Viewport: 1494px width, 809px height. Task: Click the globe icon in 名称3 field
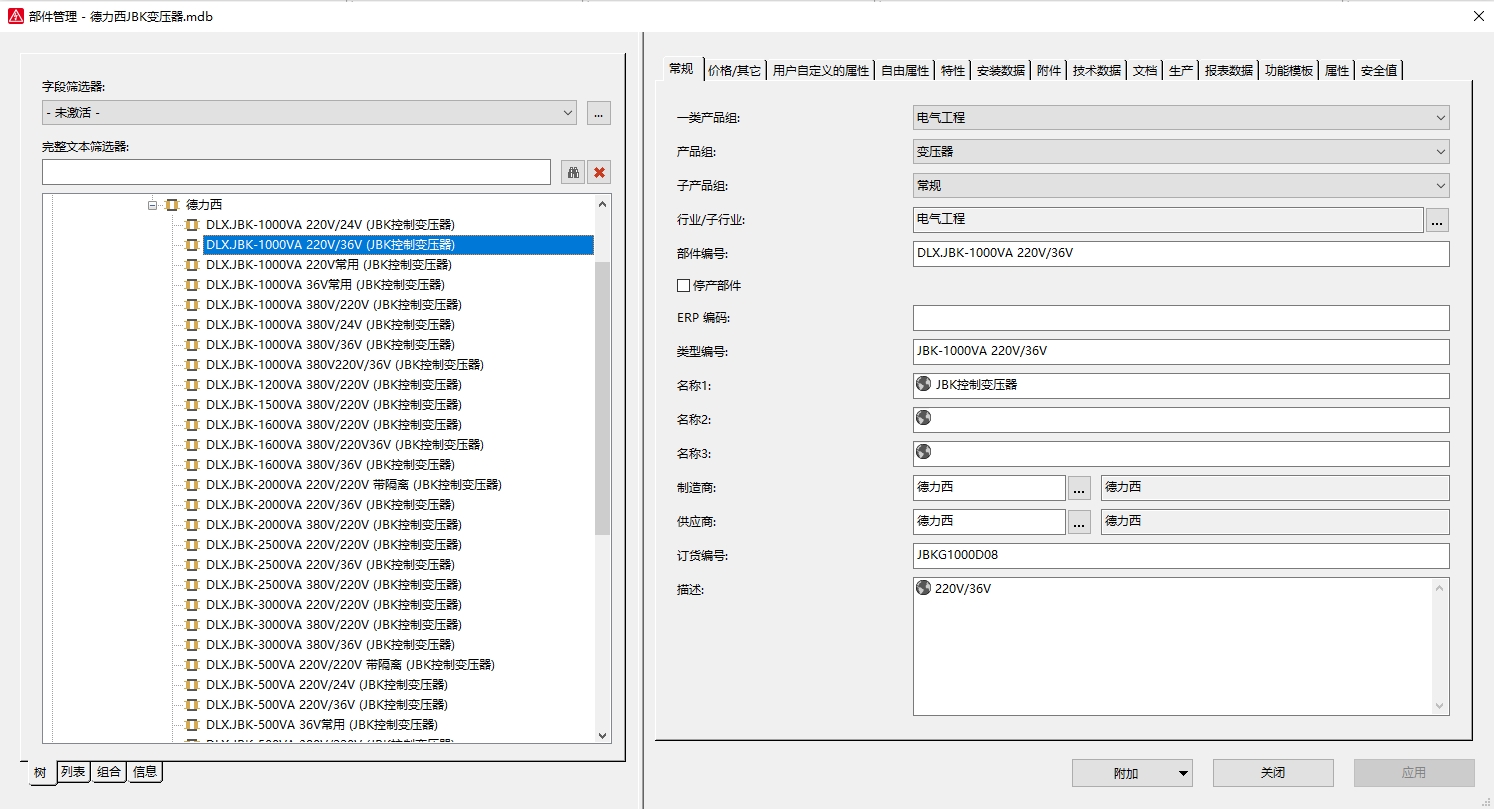coord(924,452)
